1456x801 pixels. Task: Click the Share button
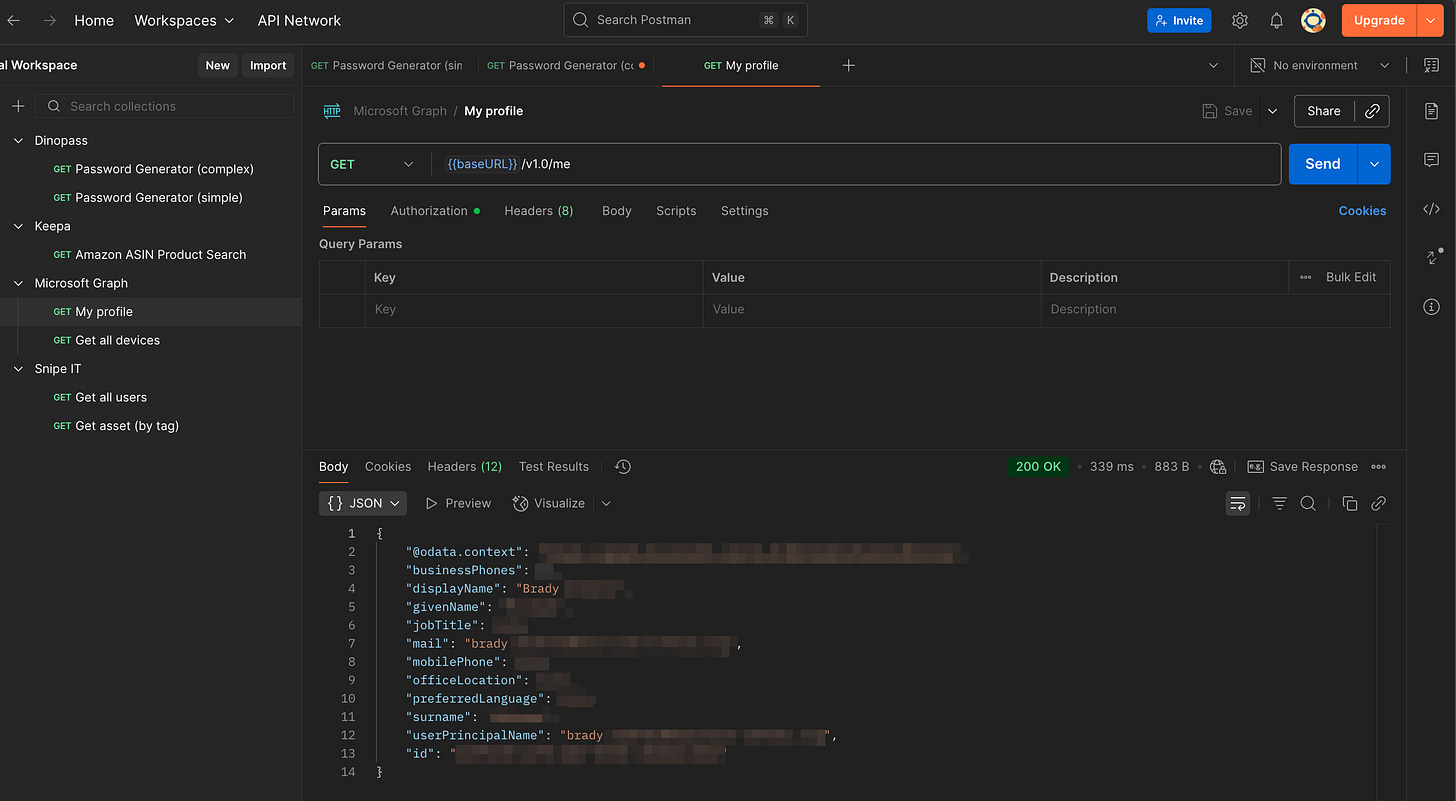[x=1324, y=111]
